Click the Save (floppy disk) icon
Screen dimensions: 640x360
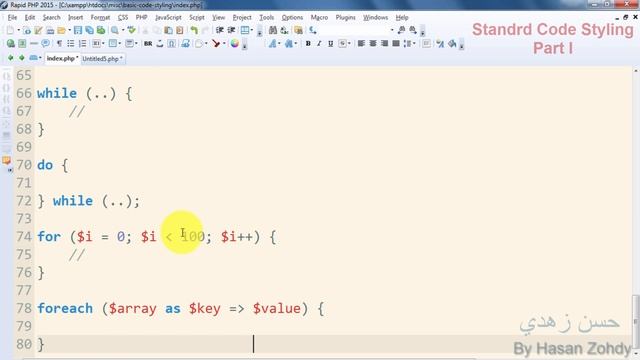point(78,30)
